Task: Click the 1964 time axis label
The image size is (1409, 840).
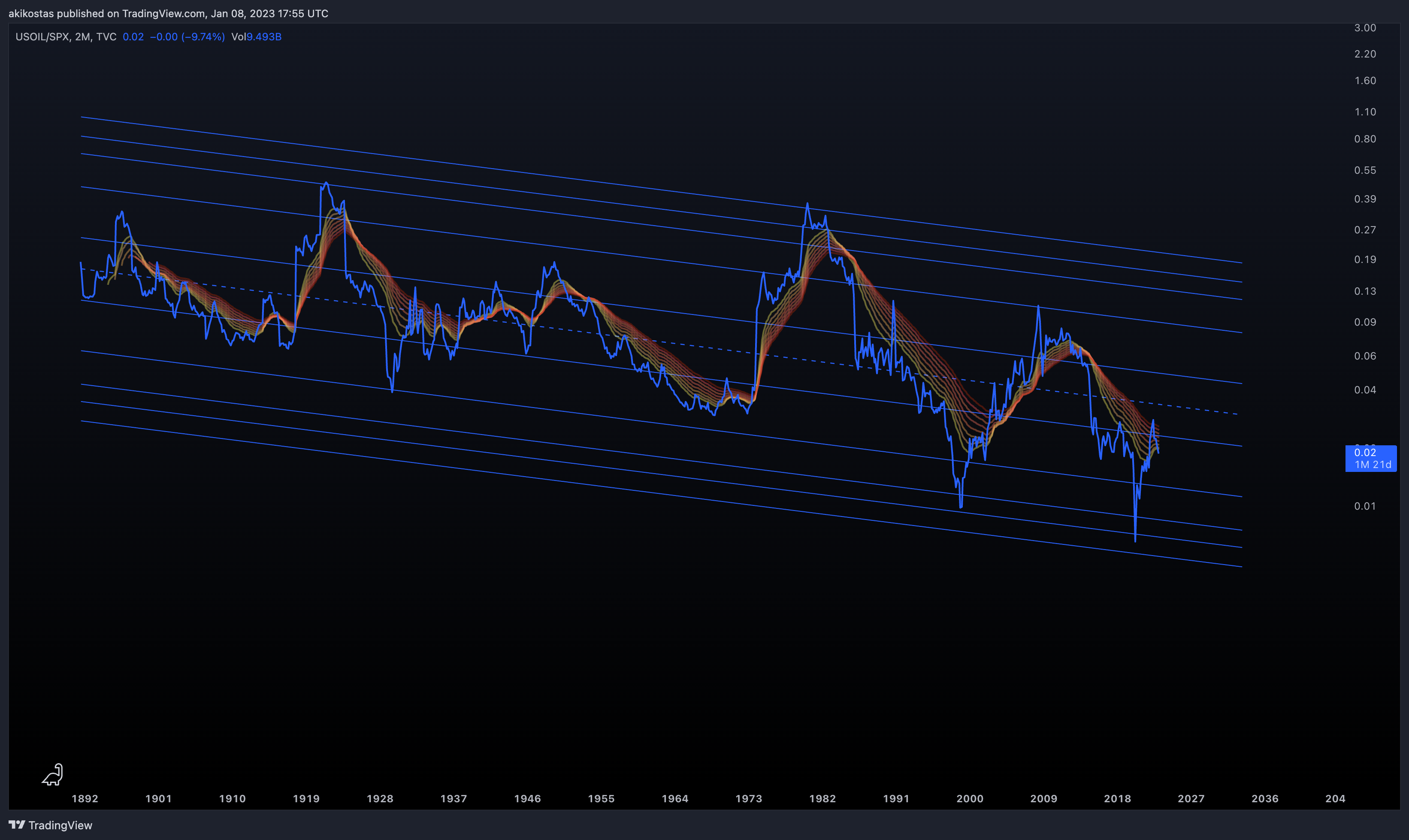Action: [675, 799]
